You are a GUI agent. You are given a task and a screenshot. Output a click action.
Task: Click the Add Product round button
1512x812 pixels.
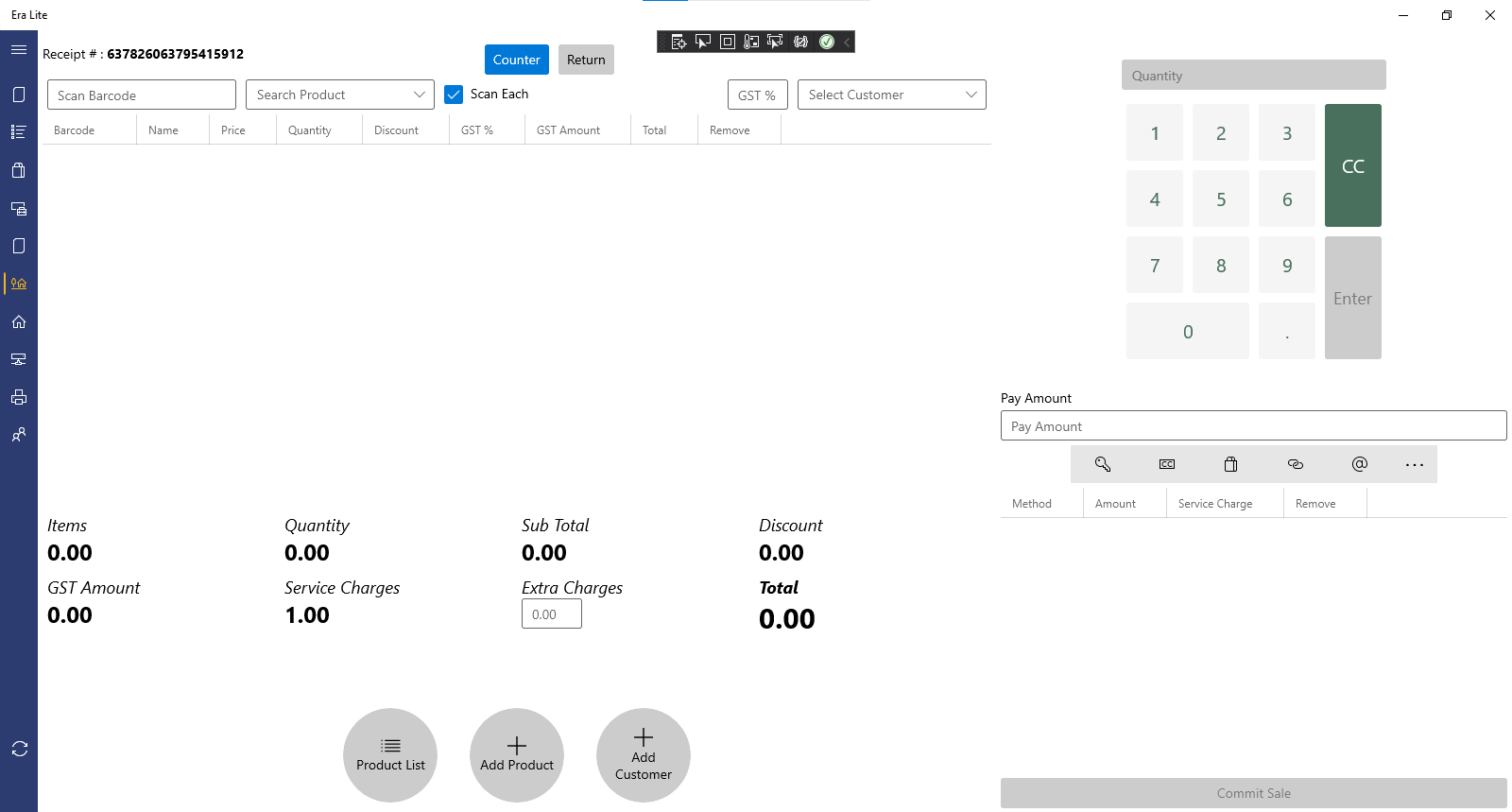[x=517, y=755]
